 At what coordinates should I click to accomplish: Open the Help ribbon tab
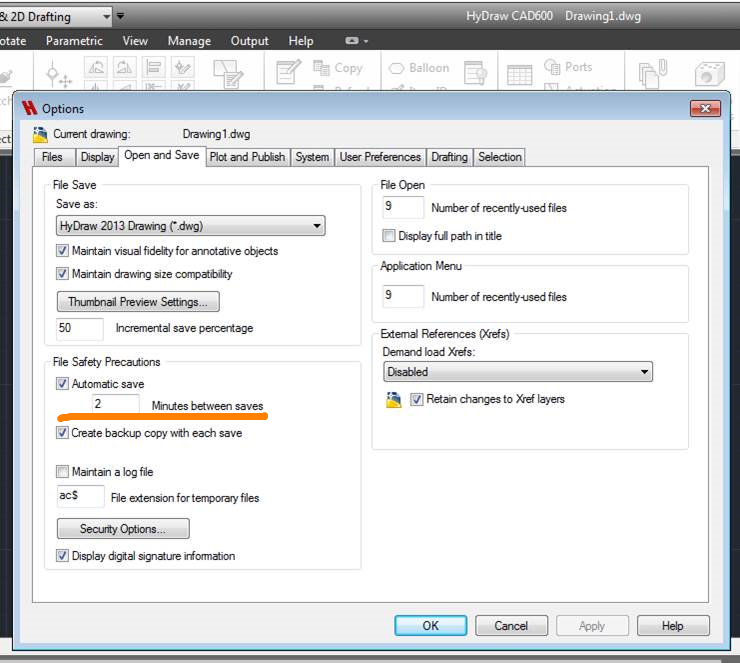pos(301,41)
